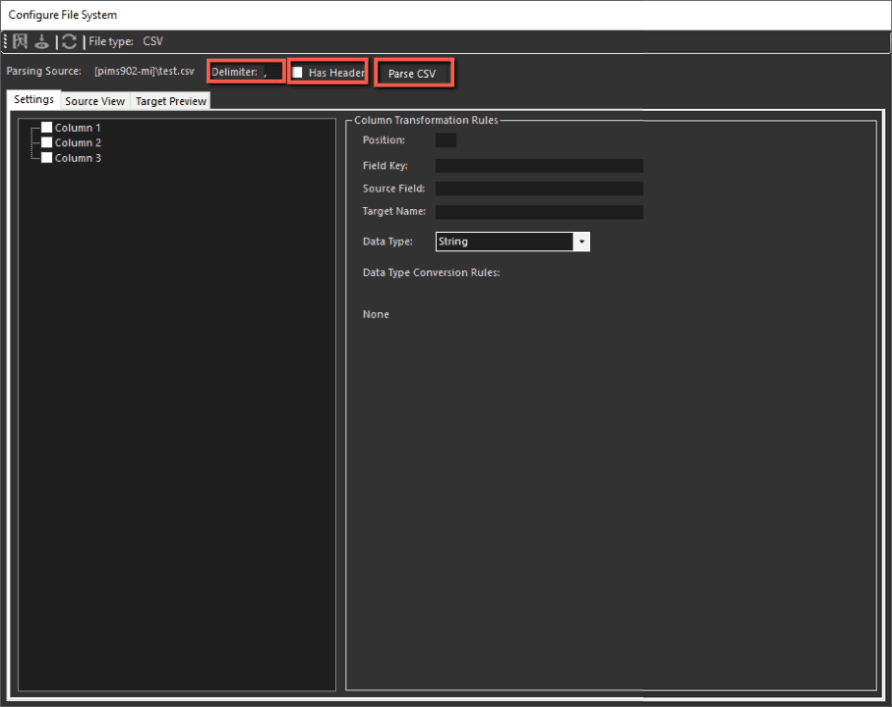Click the Refresh icon in the toolbar
Image resolution: width=892 pixels, height=707 pixels.
[68, 41]
